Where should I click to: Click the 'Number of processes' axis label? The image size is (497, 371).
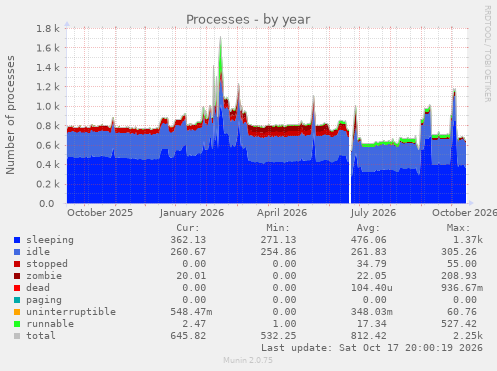pyautogui.click(x=10, y=115)
